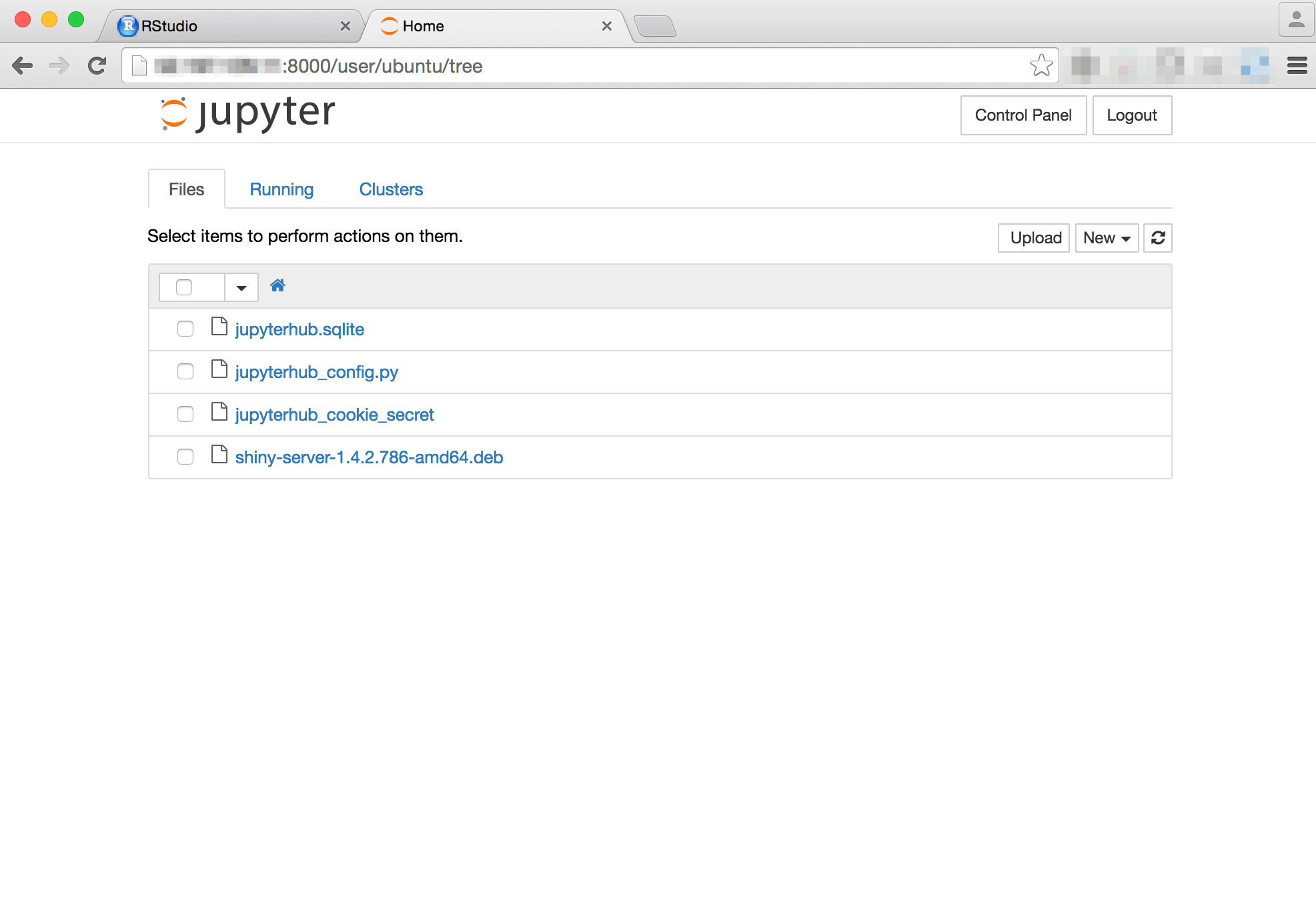
Task: Open the Control Panel
Action: [1023, 115]
